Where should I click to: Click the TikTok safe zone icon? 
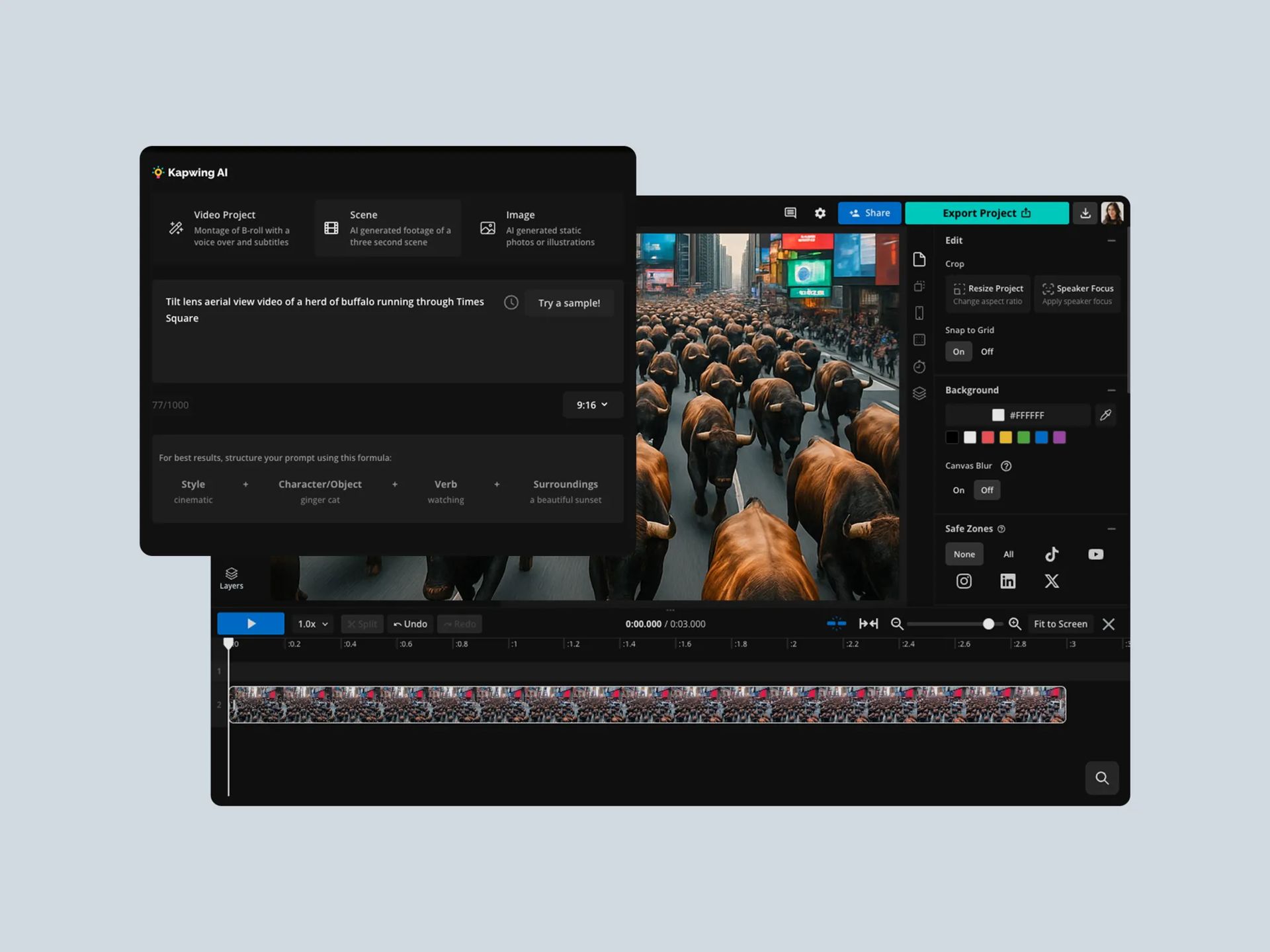(x=1052, y=554)
